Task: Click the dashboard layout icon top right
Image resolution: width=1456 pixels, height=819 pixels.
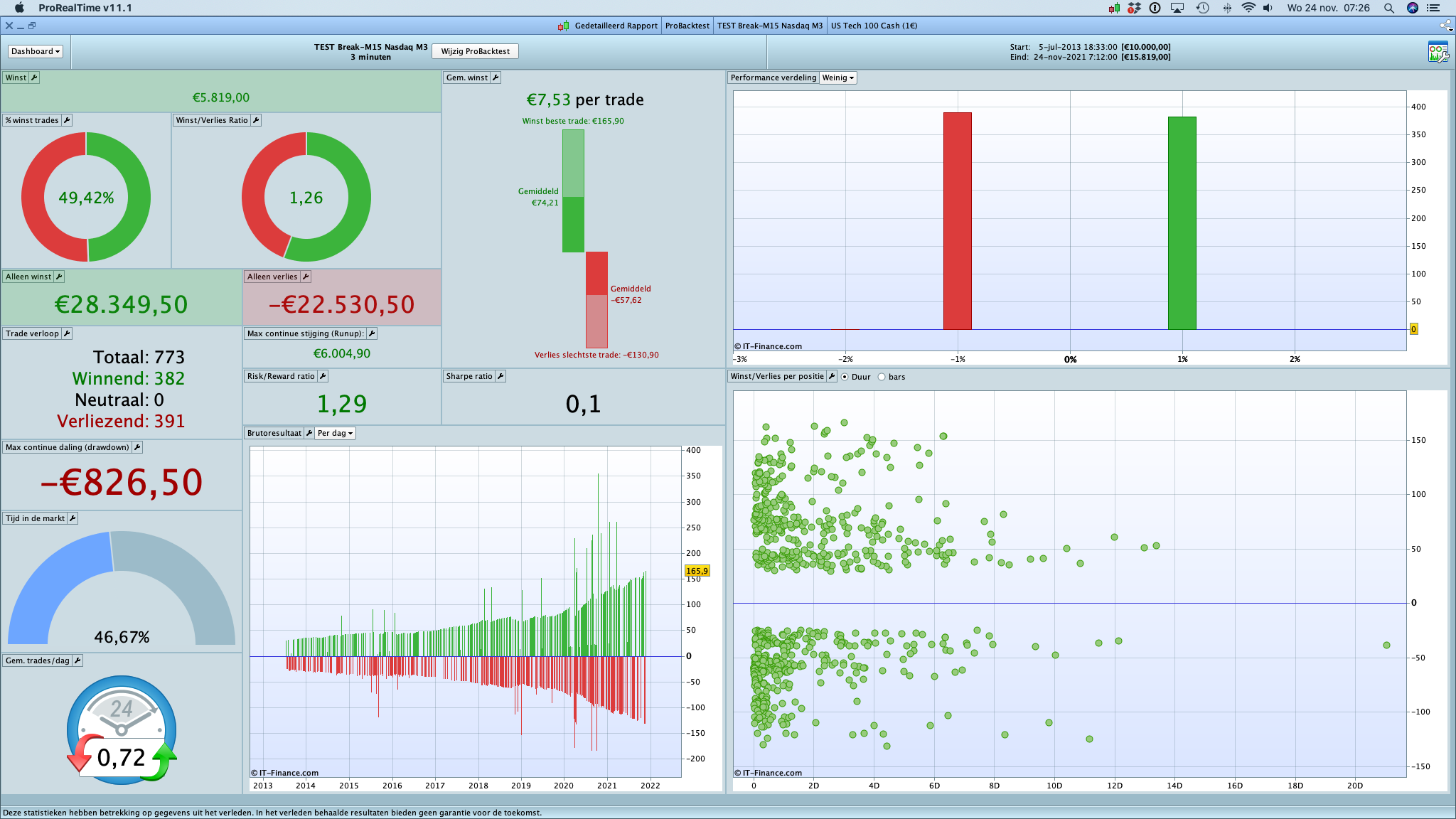Action: pos(1438,52)
